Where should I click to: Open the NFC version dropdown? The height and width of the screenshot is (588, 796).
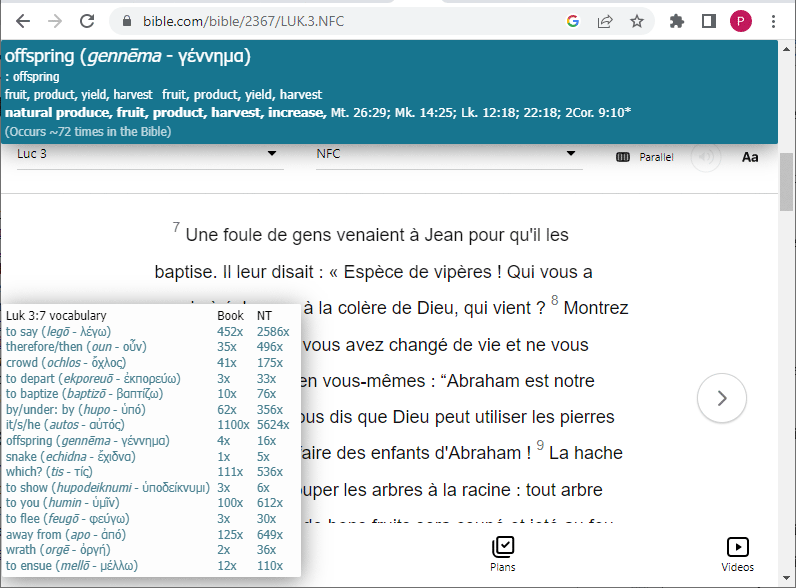pos(445,154)
